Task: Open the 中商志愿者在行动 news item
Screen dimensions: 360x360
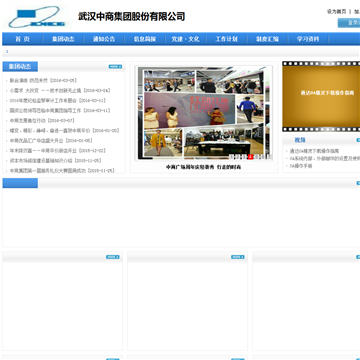Action: [42, 121]
